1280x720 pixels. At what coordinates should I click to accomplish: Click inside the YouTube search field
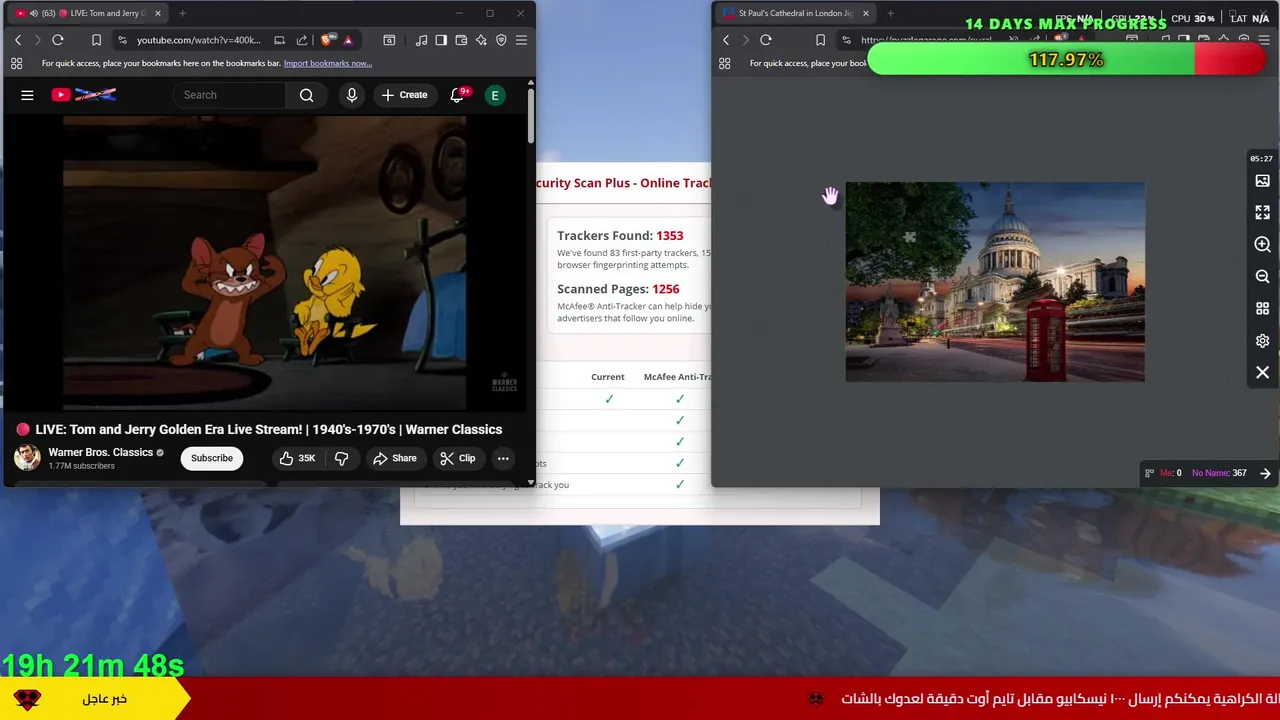230,95
